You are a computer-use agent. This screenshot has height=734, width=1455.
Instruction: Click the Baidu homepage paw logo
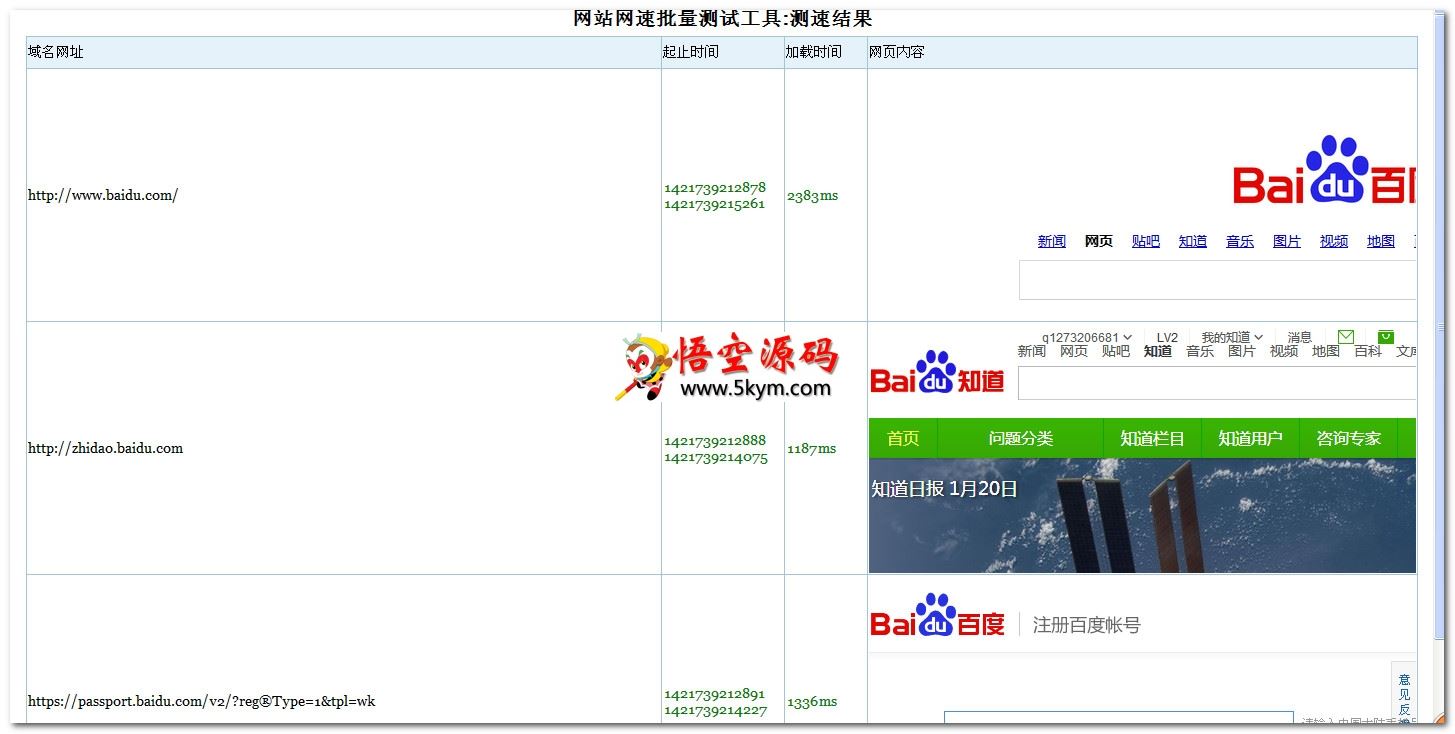pos(1325,170)
